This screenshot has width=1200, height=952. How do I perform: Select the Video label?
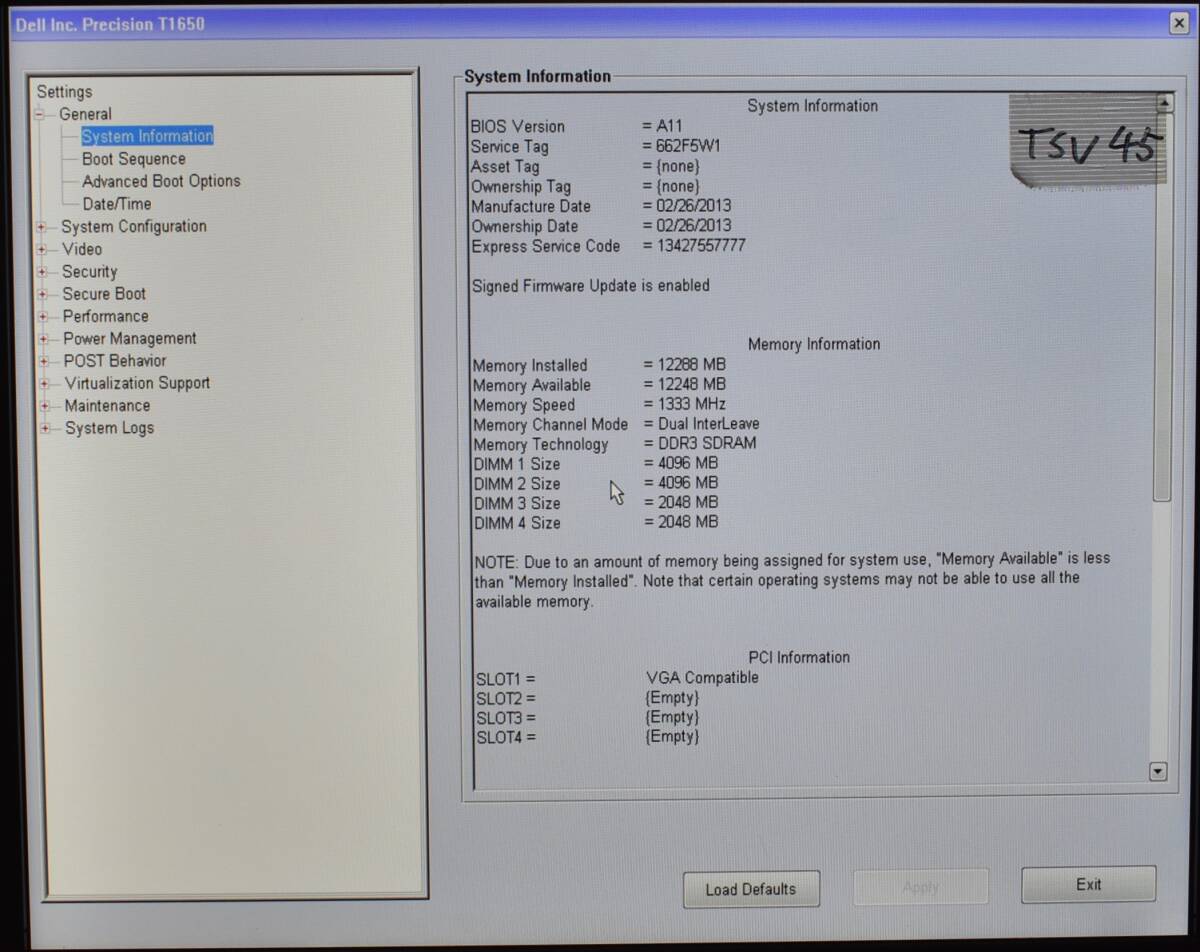coord(82,249)
